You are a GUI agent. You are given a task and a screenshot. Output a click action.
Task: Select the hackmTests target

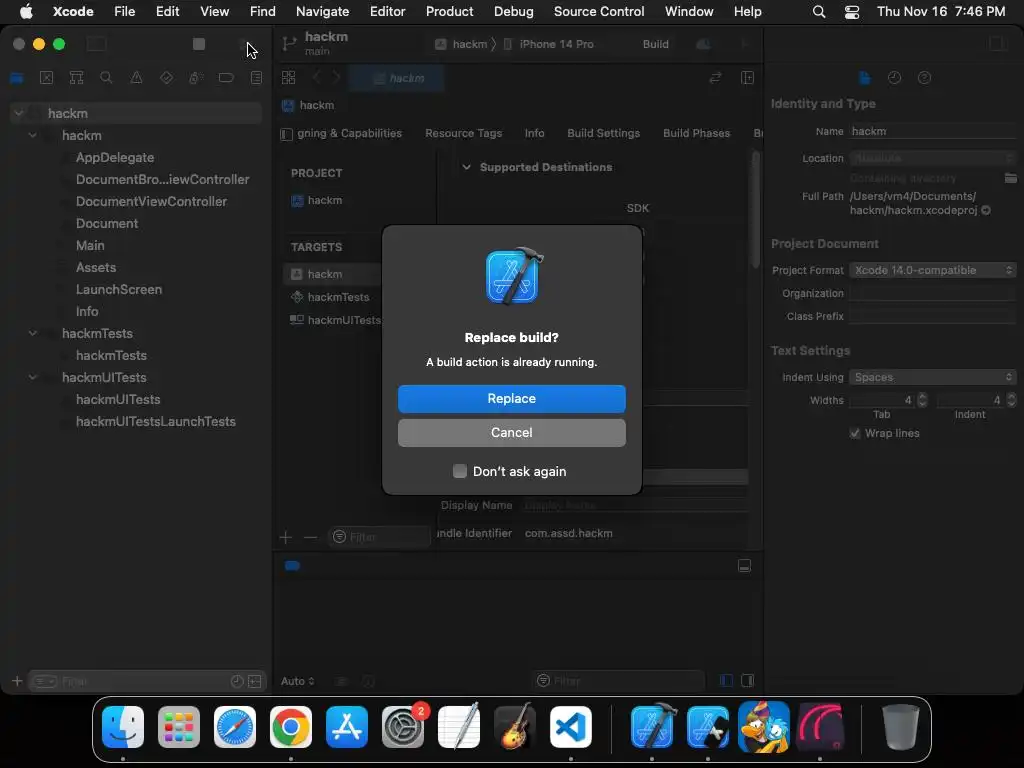332,297
